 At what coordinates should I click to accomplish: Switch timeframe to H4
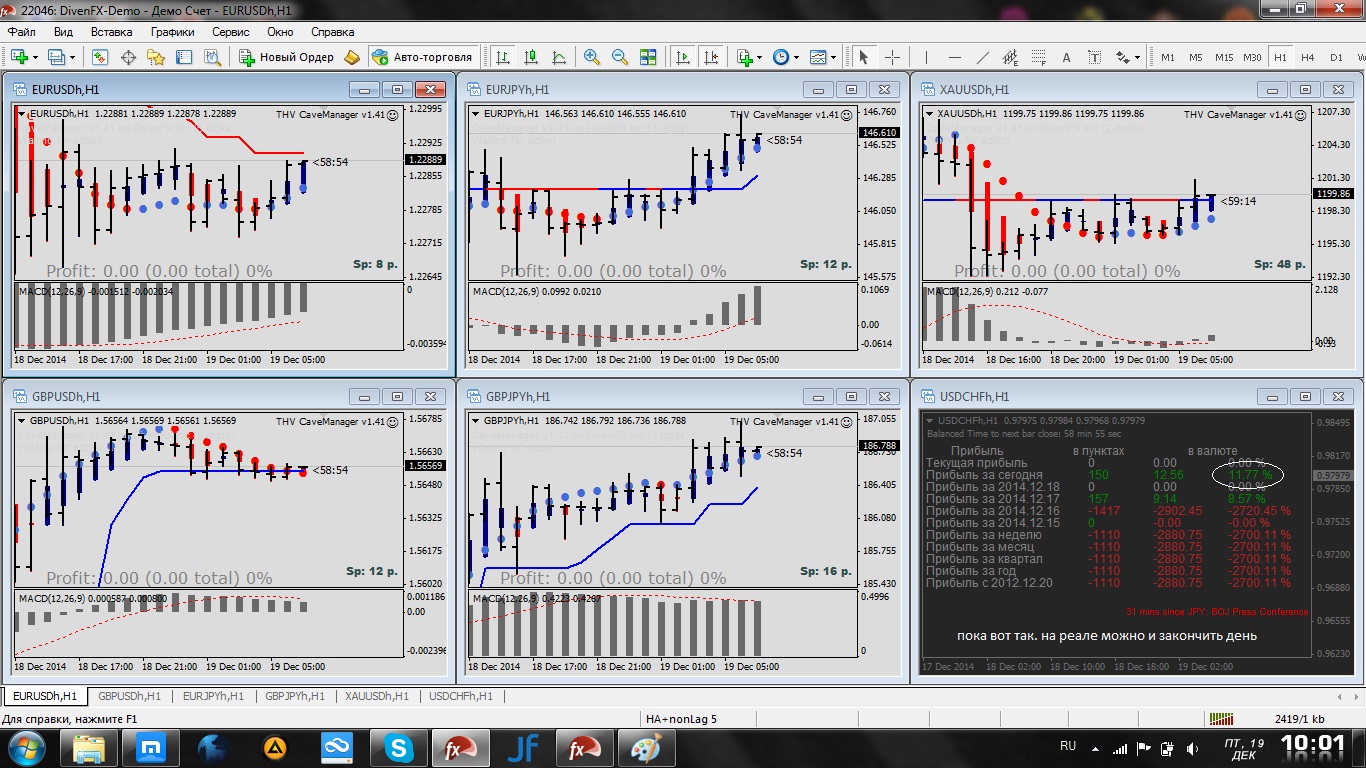[x=1308, y=57]
